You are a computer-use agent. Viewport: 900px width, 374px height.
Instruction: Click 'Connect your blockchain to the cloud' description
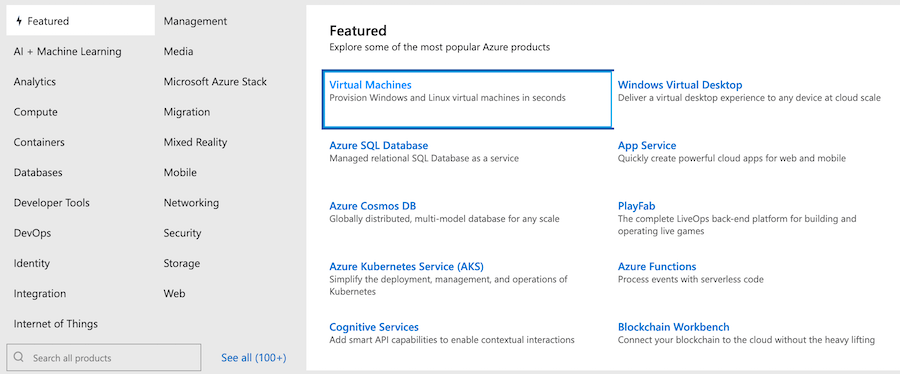(746, 340)
